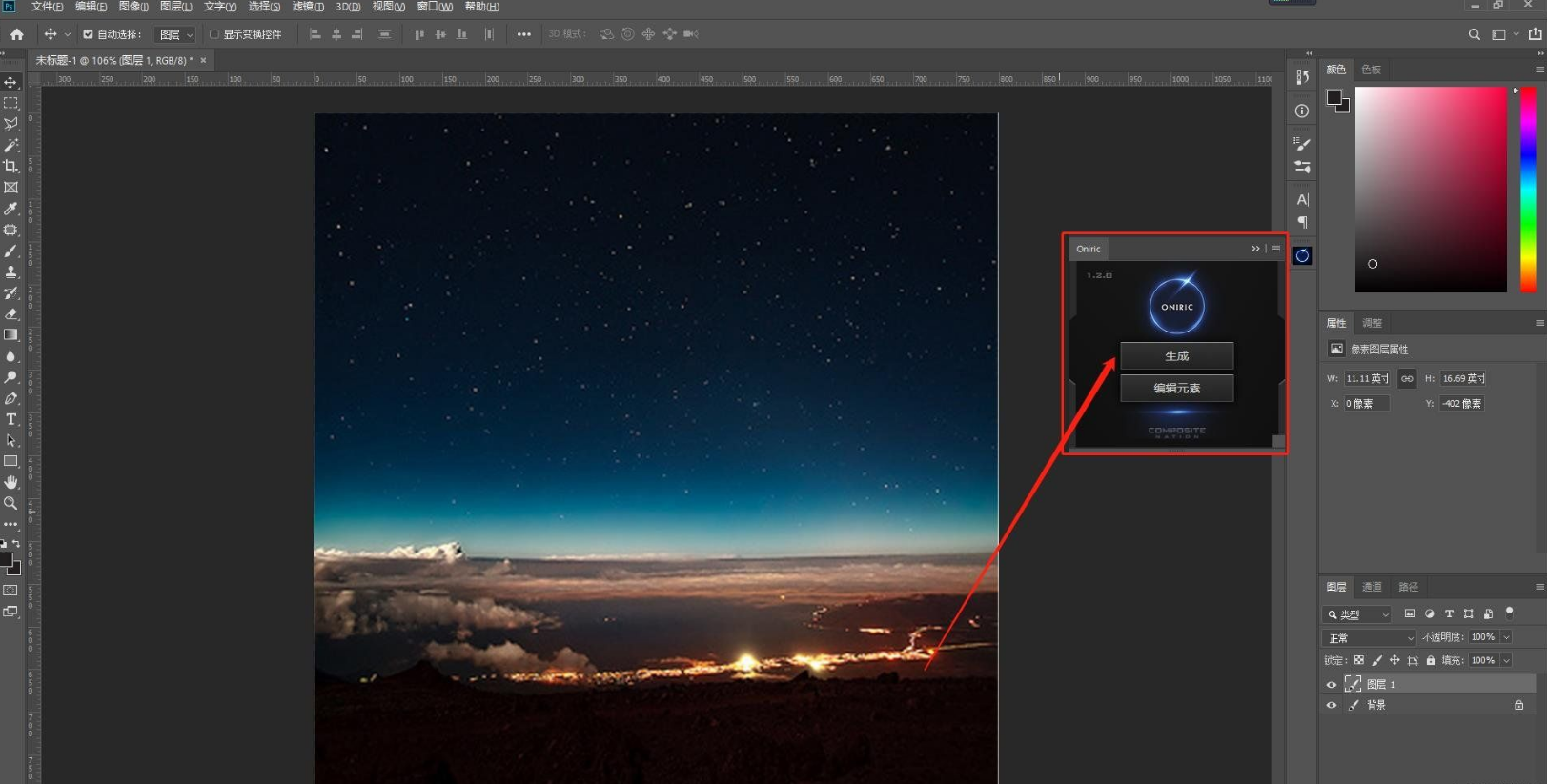Switch to the 通道 tab
This screenshot has height=784, width=1547.
1372,587
